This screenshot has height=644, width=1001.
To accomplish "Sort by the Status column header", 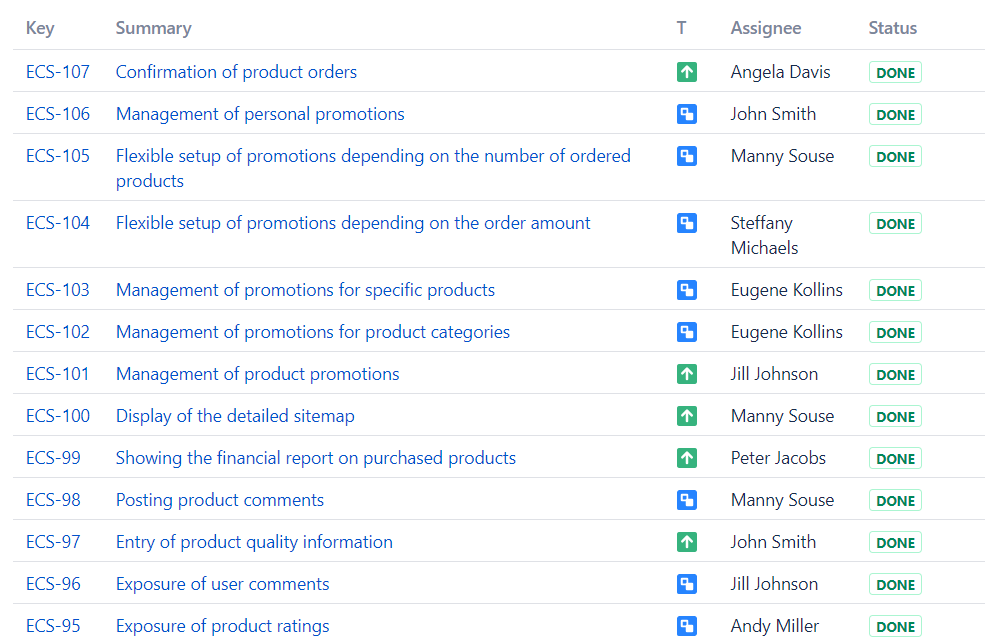I will click(892, 28).
